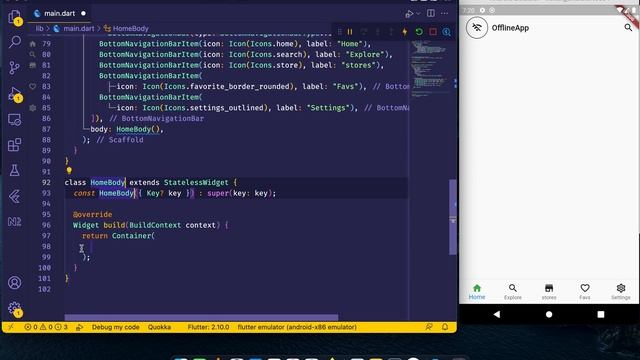Tap the Android recents button
640x360 pixels.
click(601, 314)
